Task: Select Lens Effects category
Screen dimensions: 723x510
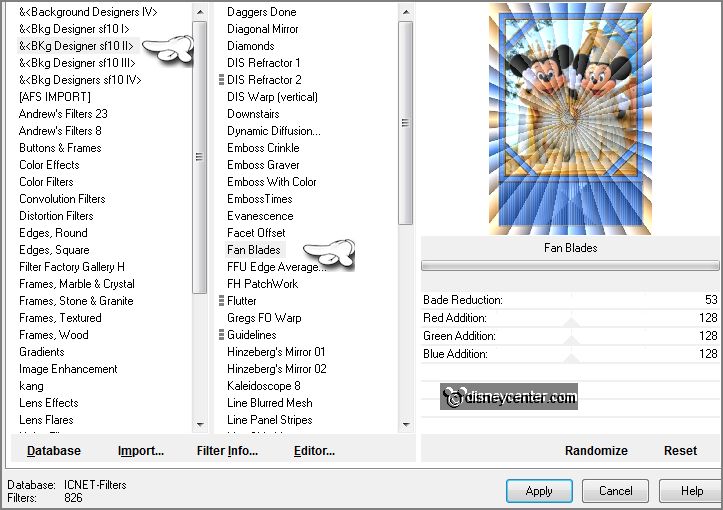Action: (x=49, y=403)
